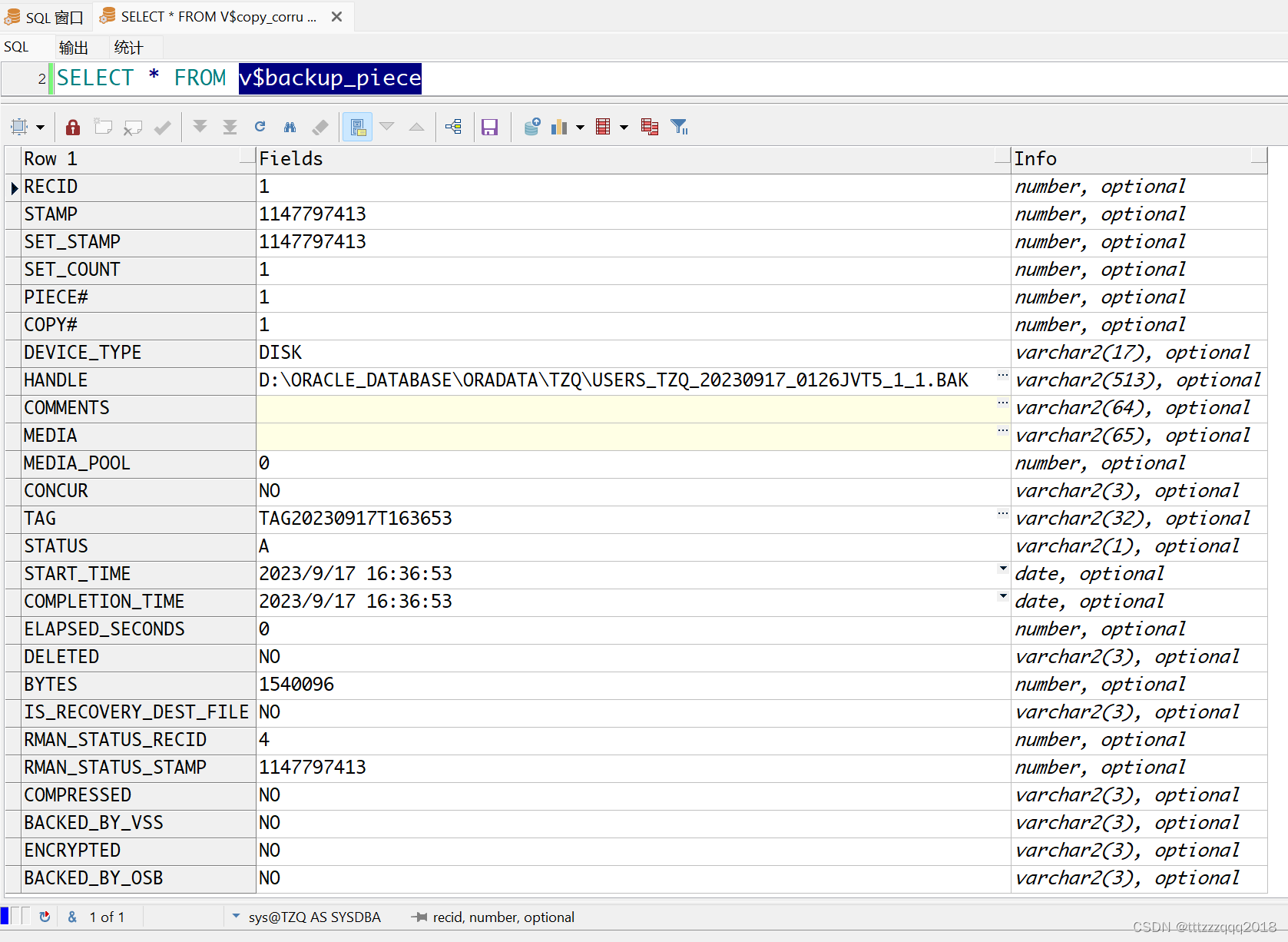Open the chart dropdown arrow
Screen dimensions: 1288x942
pyautogui.click(x=580, y=128)
